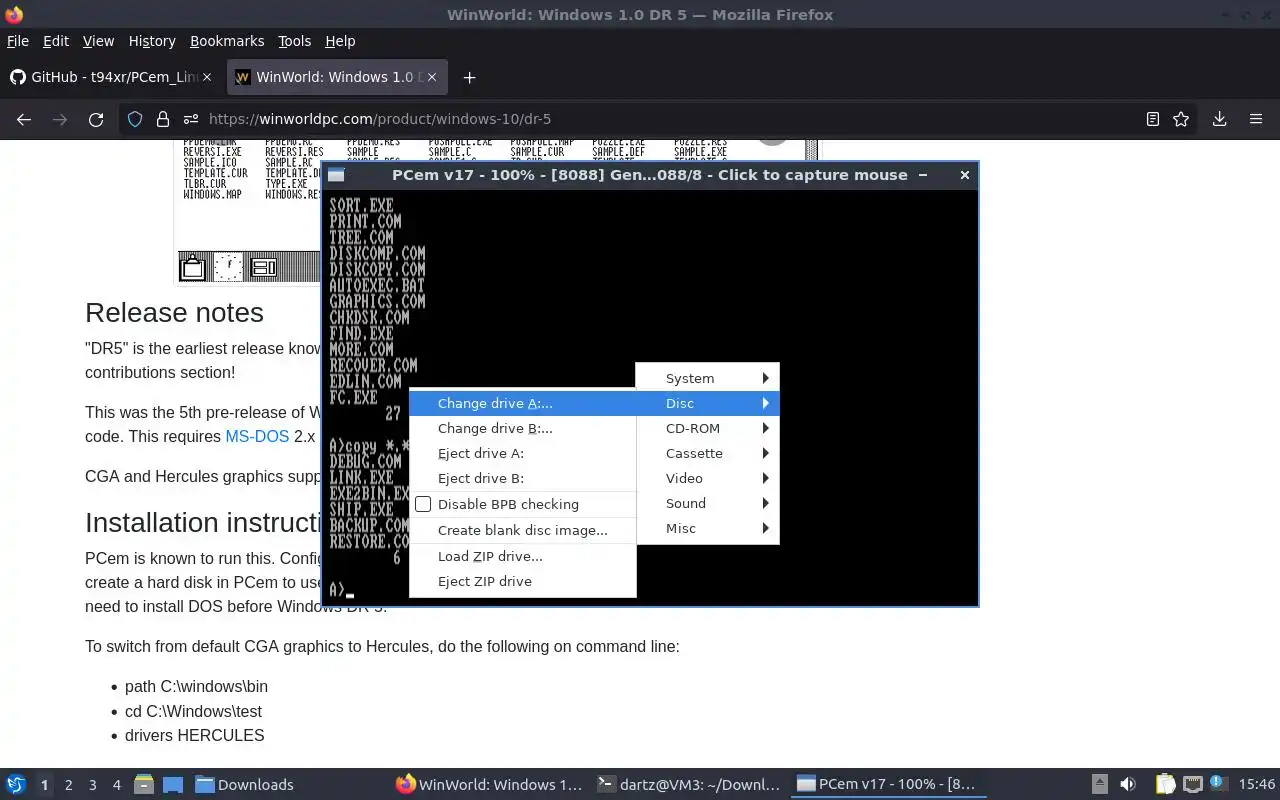Open the network status tray icon
The image size is (1280, 800).
(1192, 784)
